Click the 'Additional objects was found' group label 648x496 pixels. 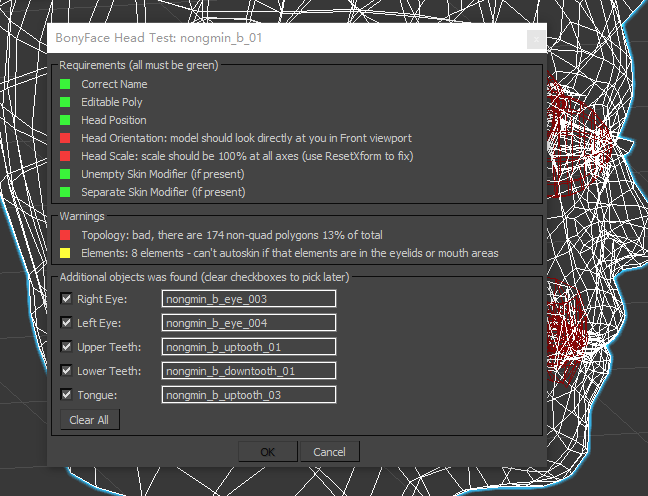[x=205, y=277]
